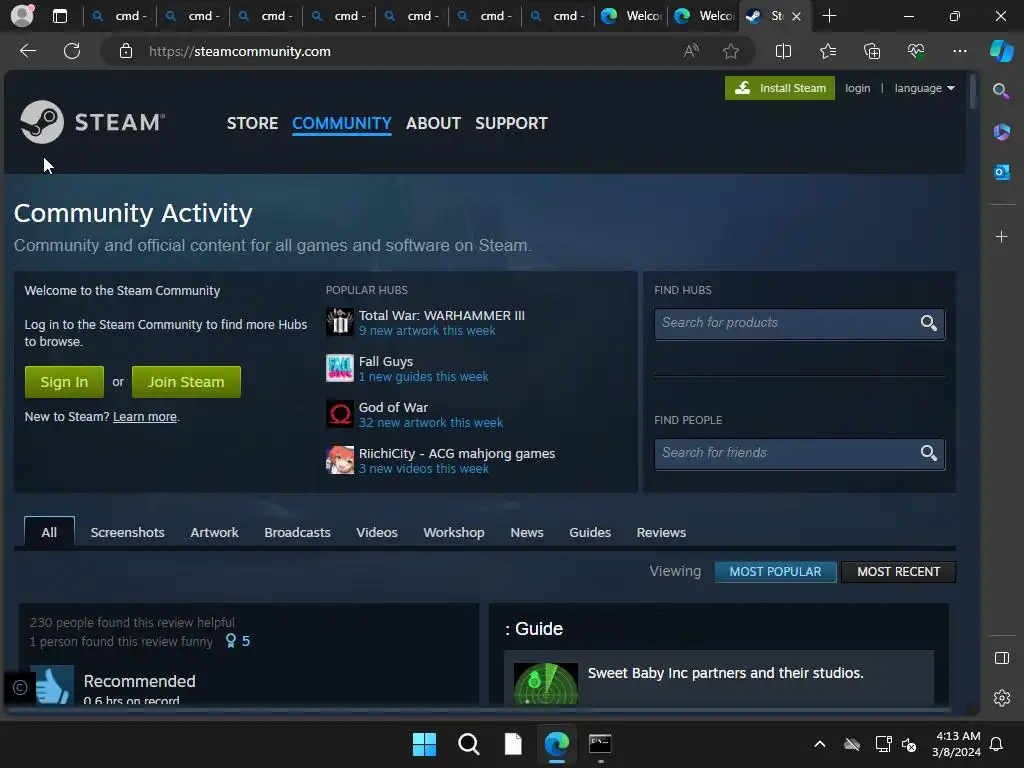Open the COMMUNITY menu
Viewport: 1024px width, 768px height.
pos(342,123)
